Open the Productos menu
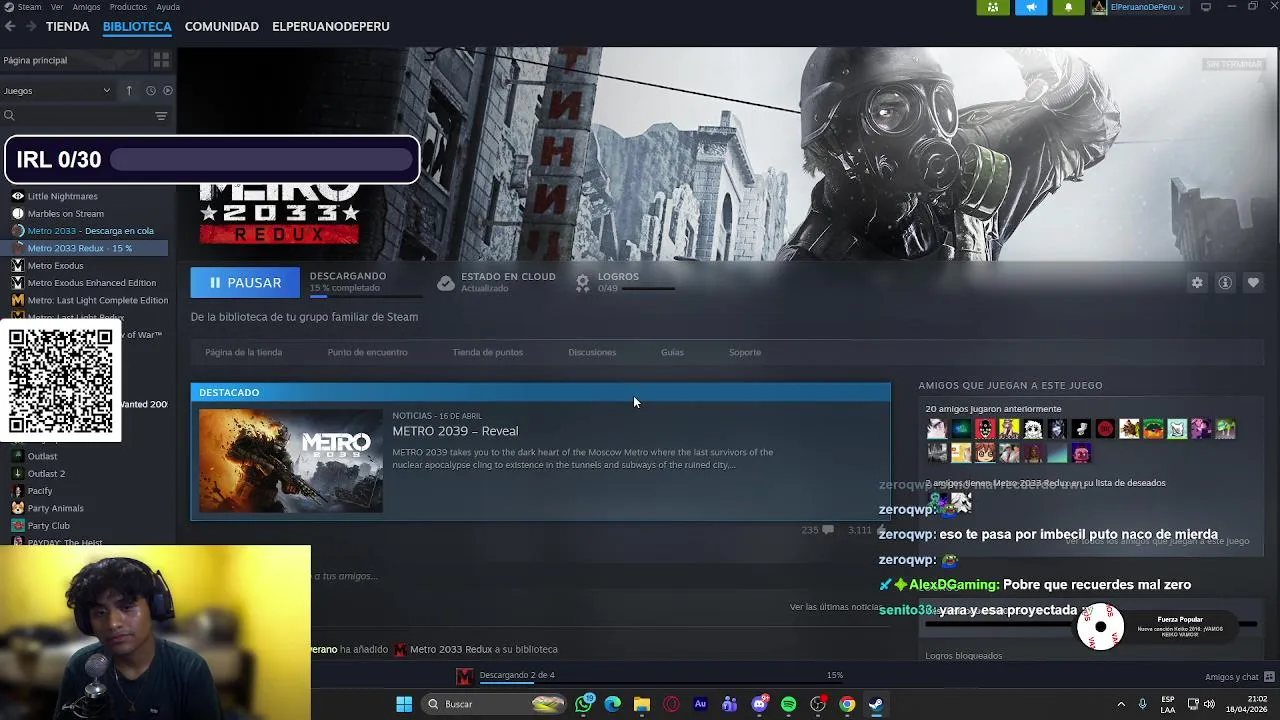The width and height of the screenshot is (1280, 720). [128, 7]
